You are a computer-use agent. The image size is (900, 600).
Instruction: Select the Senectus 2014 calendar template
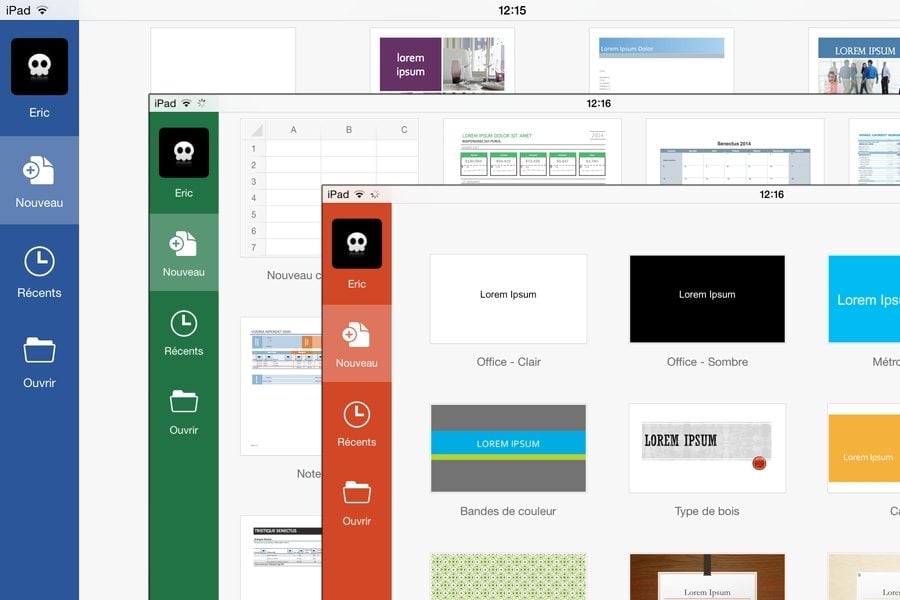(x=735, y=152)
